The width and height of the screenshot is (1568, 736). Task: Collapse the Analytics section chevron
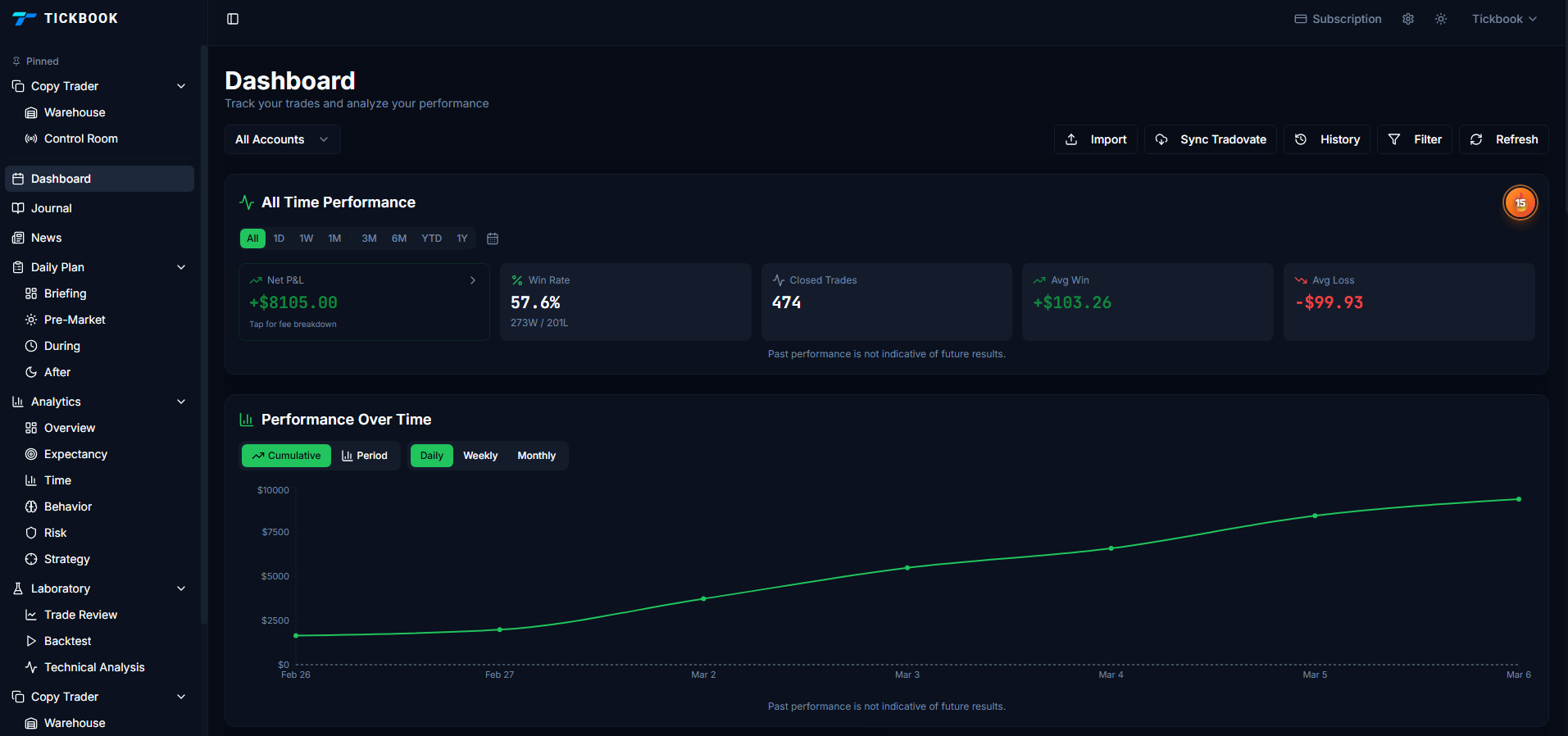point(181,402)
